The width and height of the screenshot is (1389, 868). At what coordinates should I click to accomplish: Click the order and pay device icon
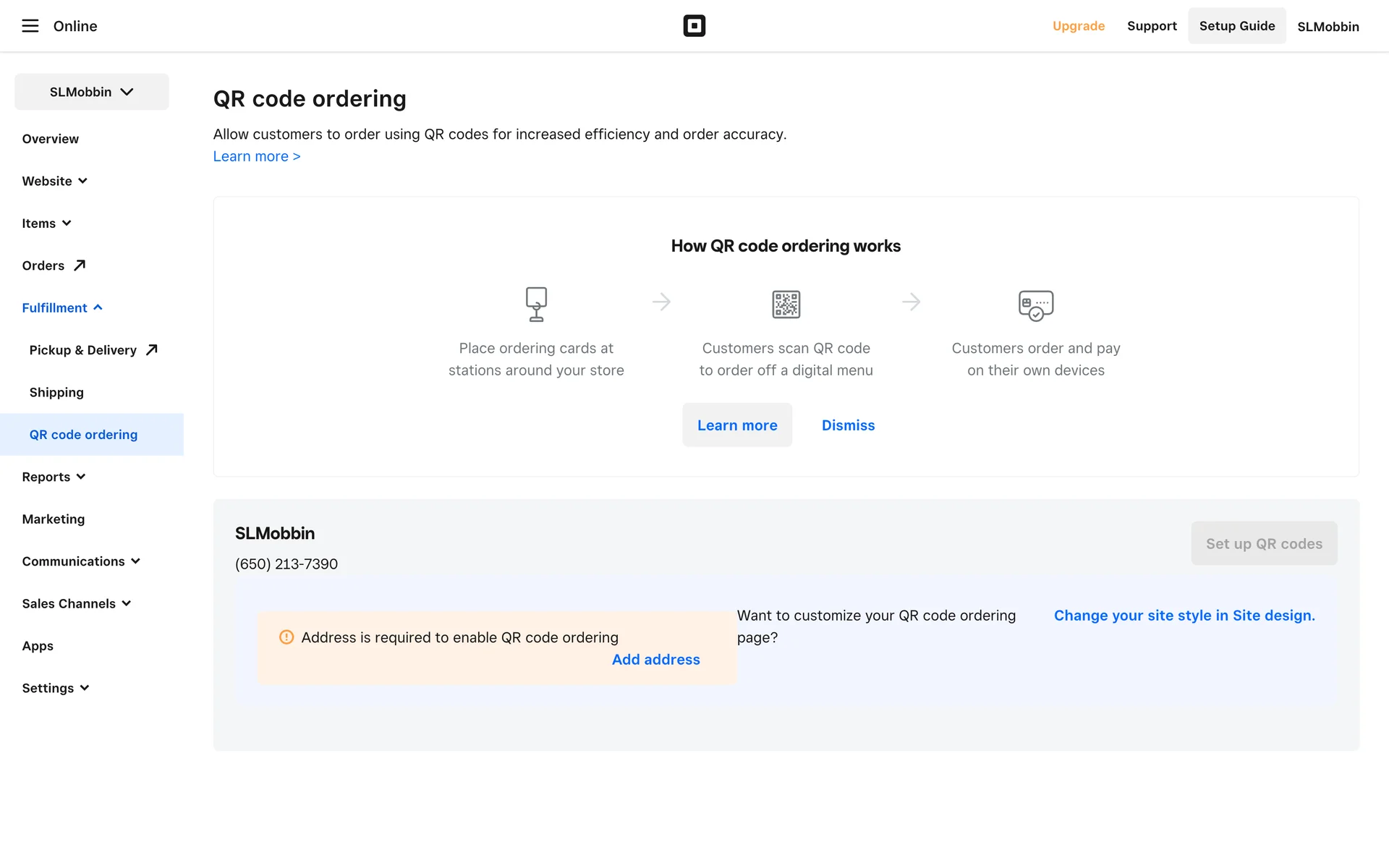coord(1035,305)
